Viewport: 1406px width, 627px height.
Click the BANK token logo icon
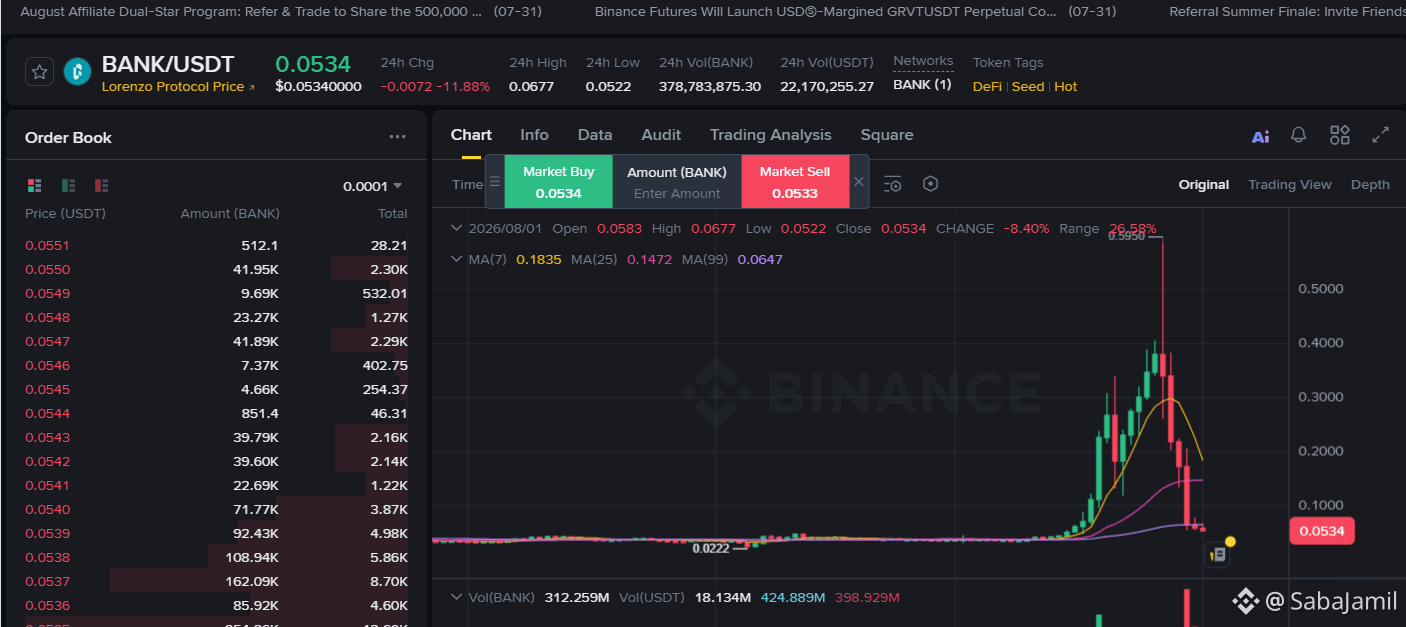[x=77, y=71]
